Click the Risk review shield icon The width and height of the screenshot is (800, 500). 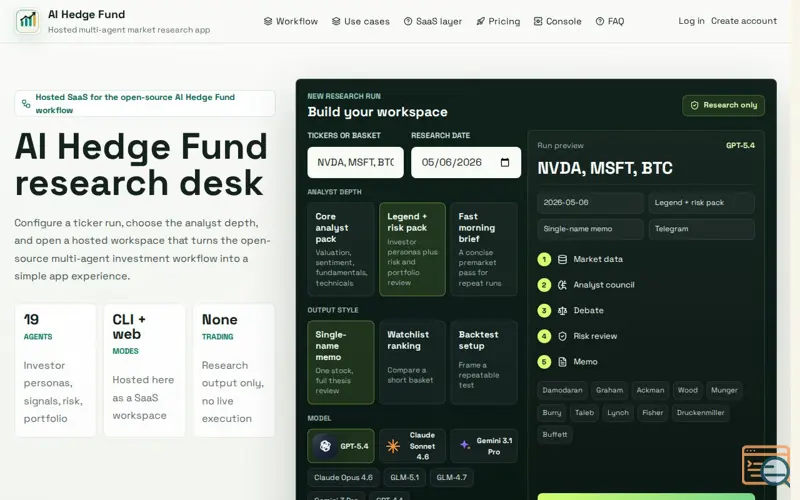click(562, 336)
